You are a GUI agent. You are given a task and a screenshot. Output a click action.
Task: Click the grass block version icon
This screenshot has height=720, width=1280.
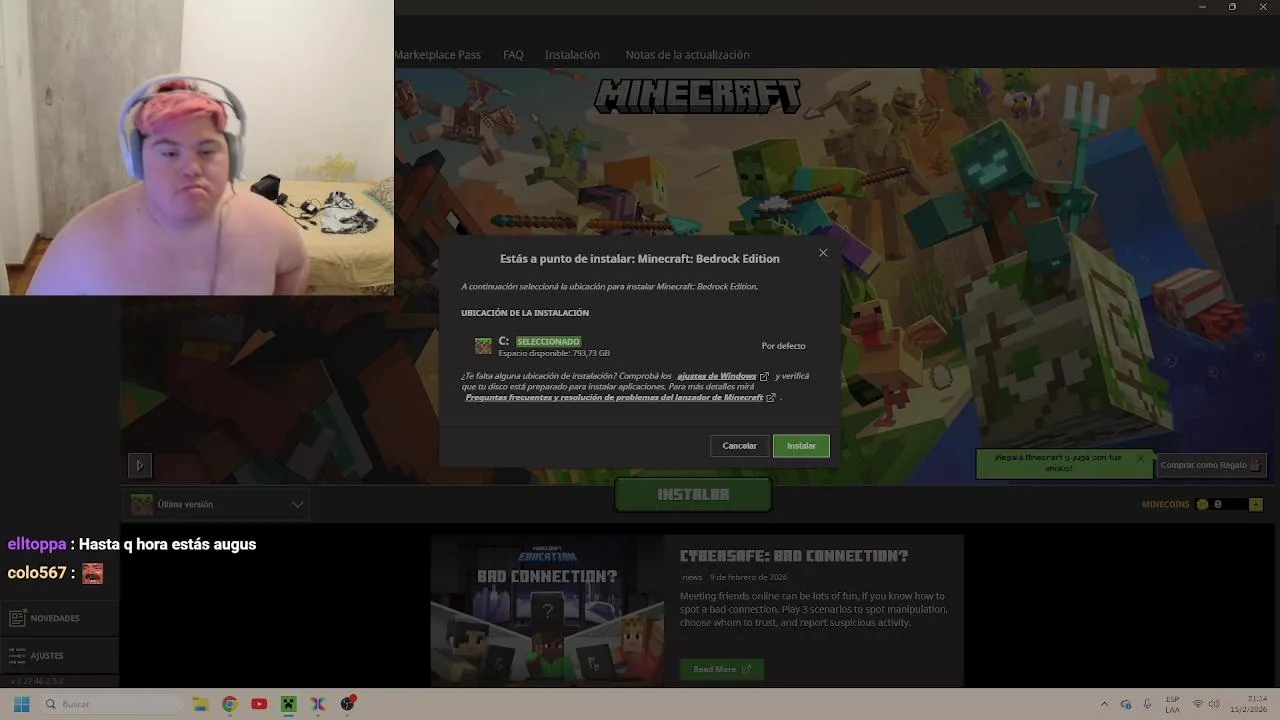[142, 504]
